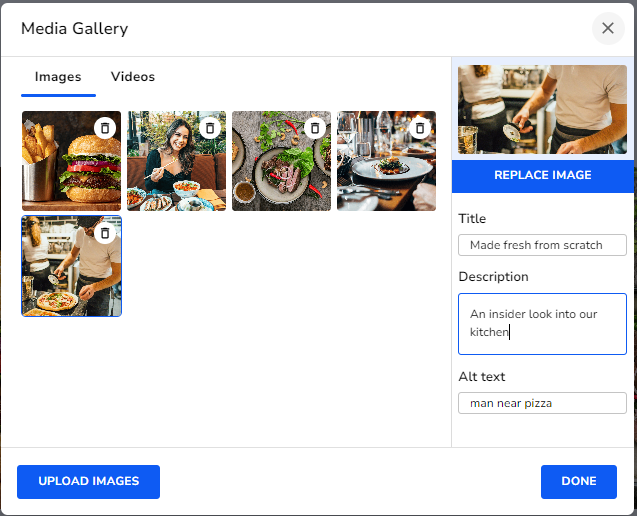Delete the selected pizza kitchen image
The height and width of the screenshot is (516, 637).
coord(105,233)
